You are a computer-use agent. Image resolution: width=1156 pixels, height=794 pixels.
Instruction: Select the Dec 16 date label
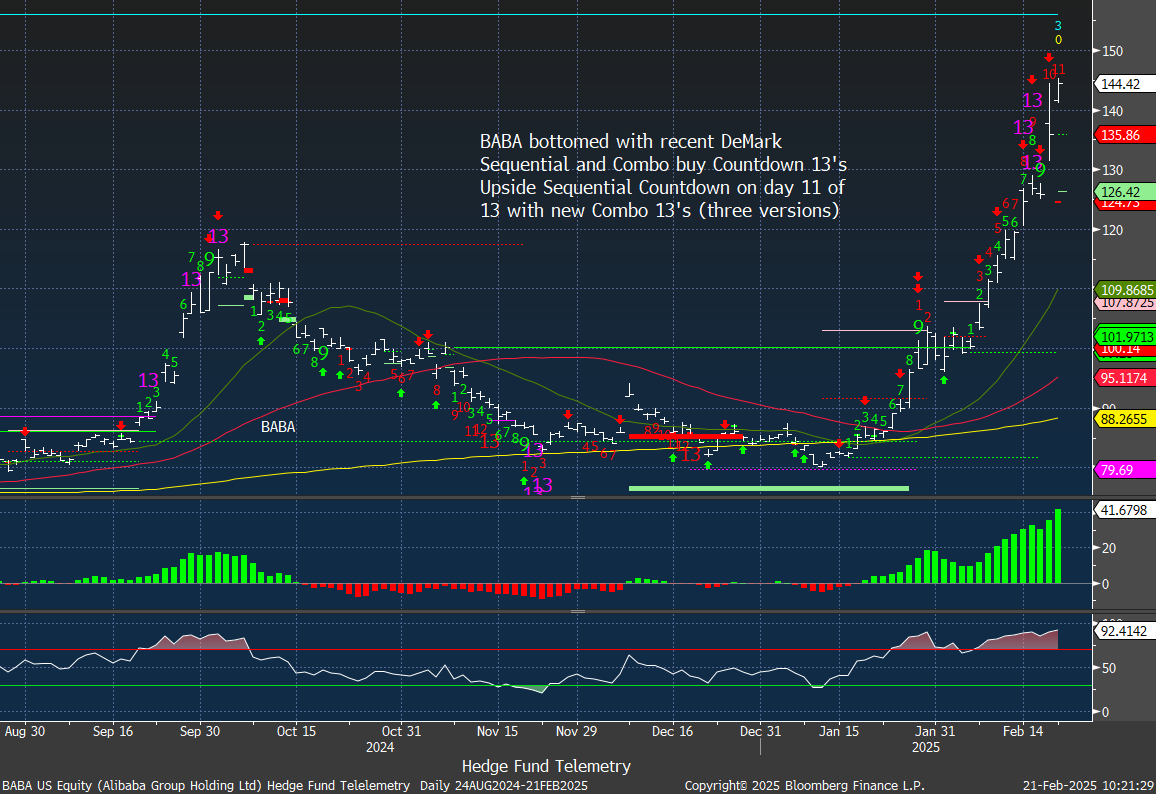pyautogui.click(x=672, y=731)
